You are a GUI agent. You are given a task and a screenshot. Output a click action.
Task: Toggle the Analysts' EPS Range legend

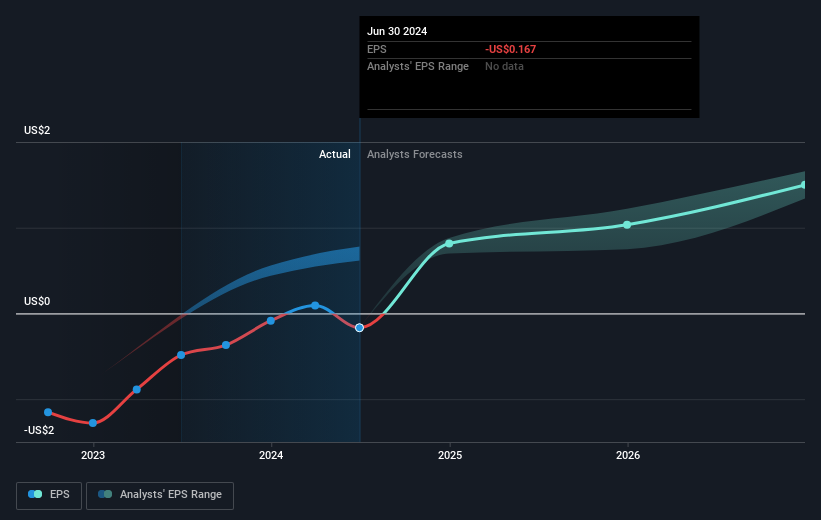160,495
